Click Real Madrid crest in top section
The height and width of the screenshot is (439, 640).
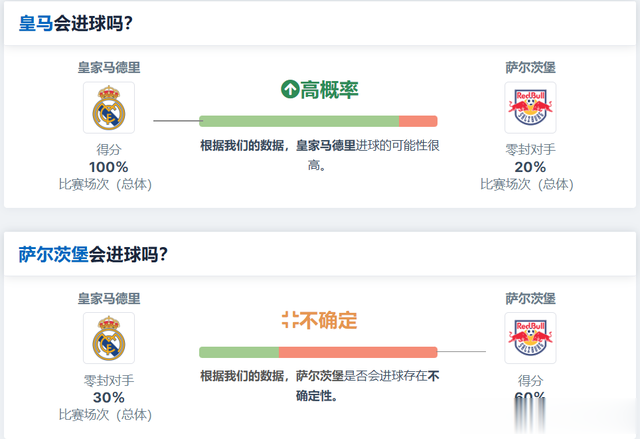[x=109, y=108]
